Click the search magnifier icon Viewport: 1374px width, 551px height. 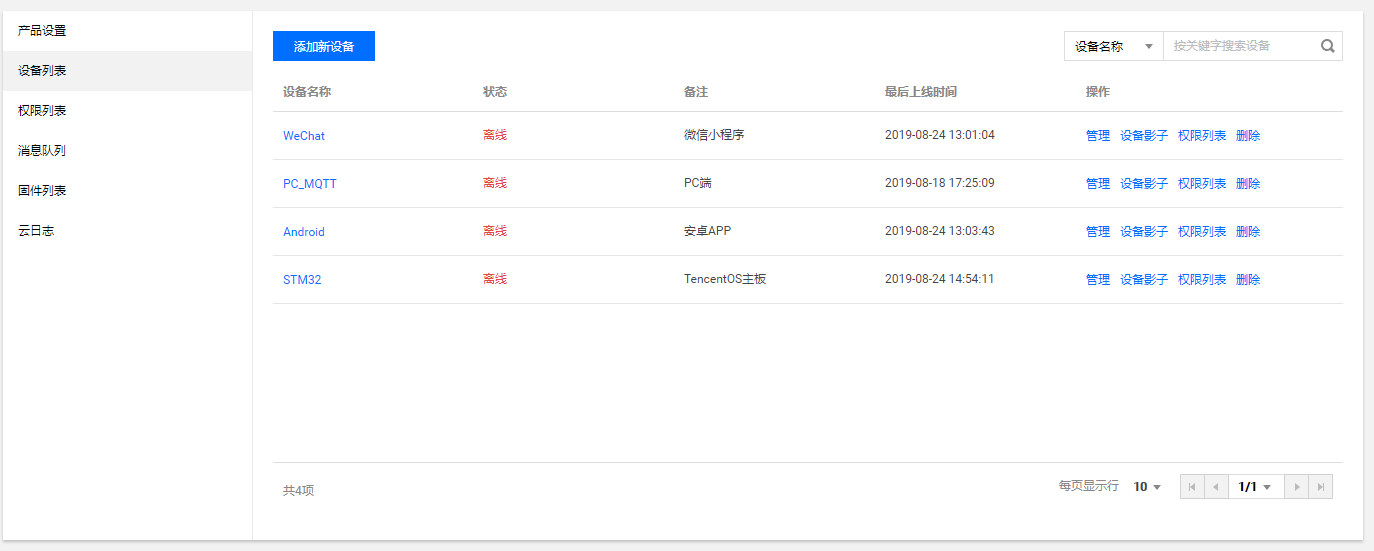tap(1327, 46)
